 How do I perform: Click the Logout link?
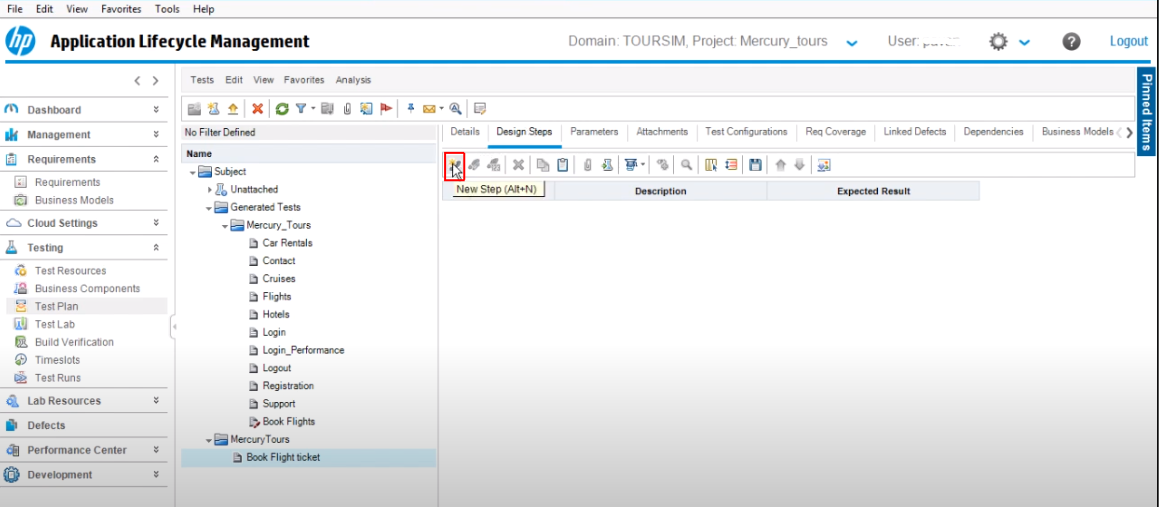point(1128,41)
